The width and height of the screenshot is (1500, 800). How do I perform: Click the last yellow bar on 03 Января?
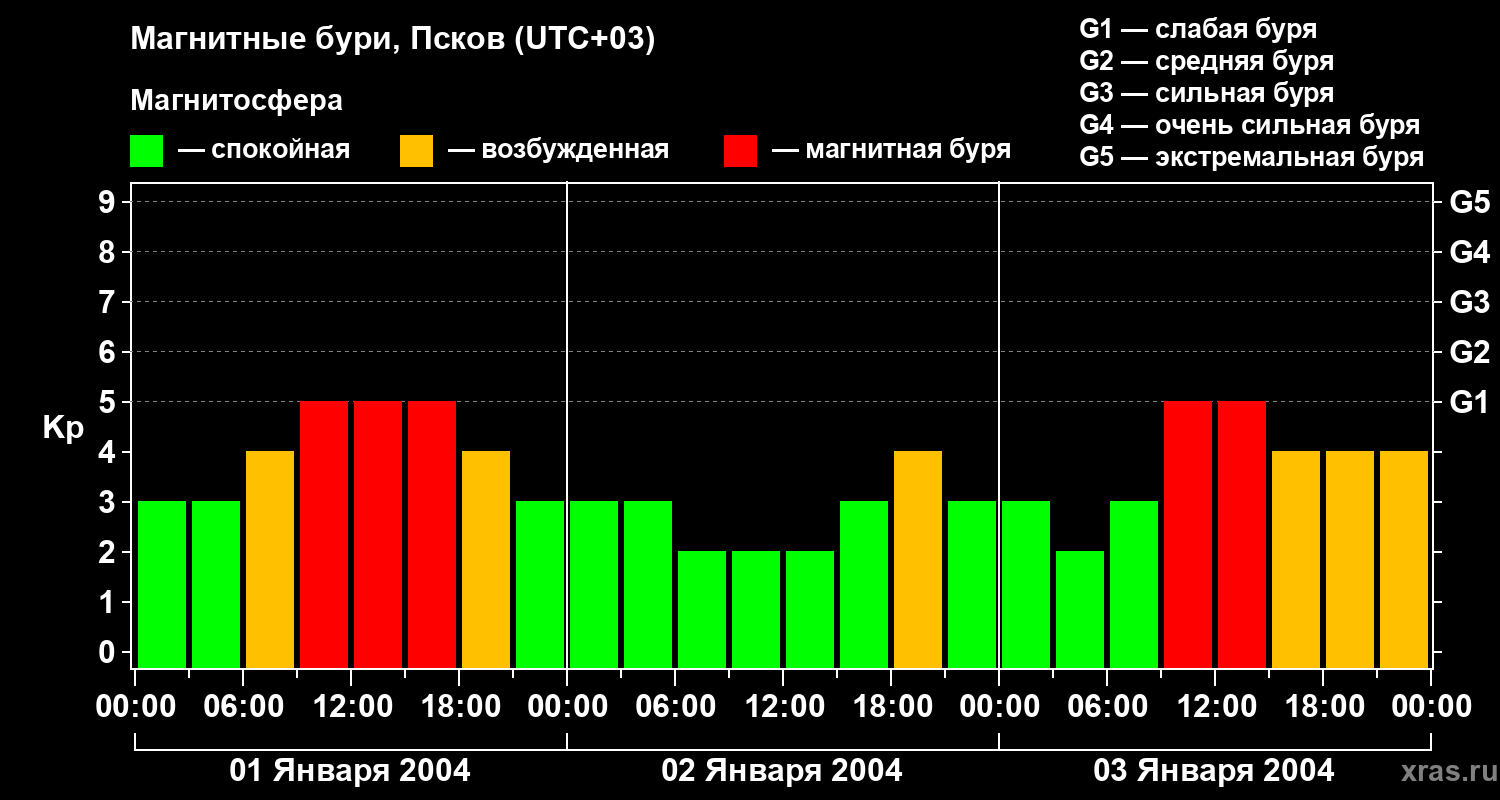1404,559
